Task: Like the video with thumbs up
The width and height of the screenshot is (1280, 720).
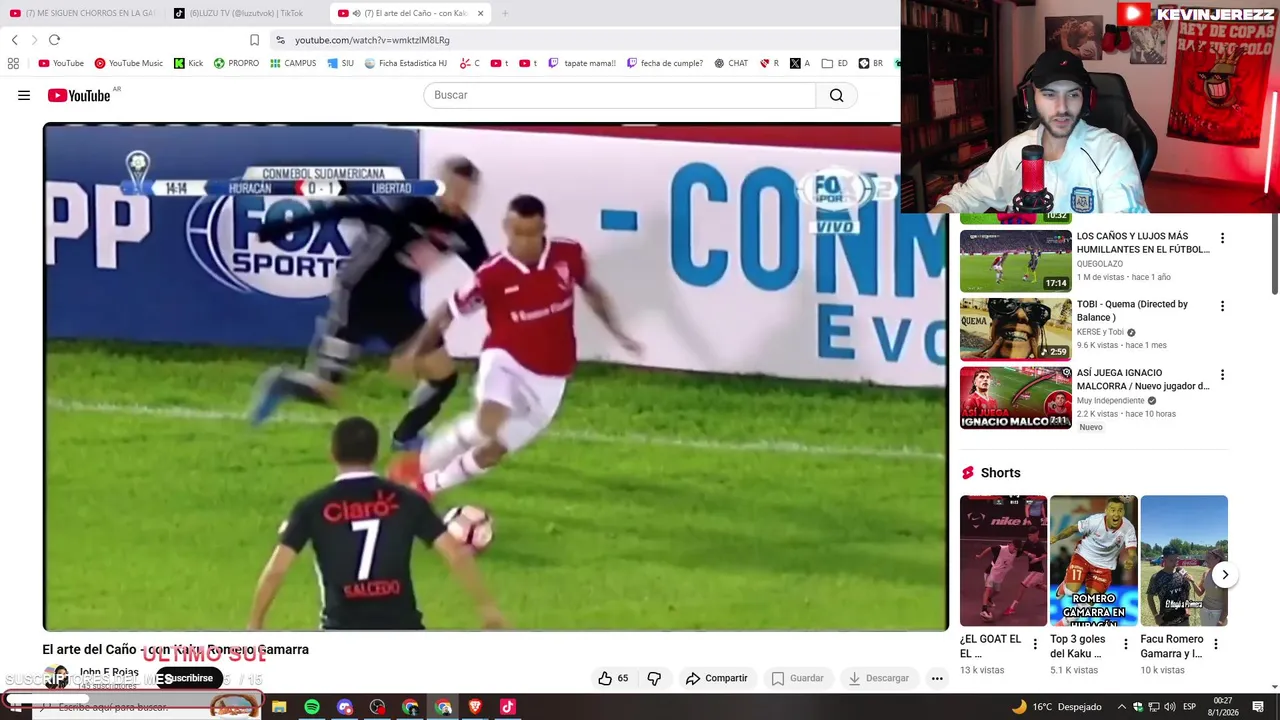Action: pos(613,678)
